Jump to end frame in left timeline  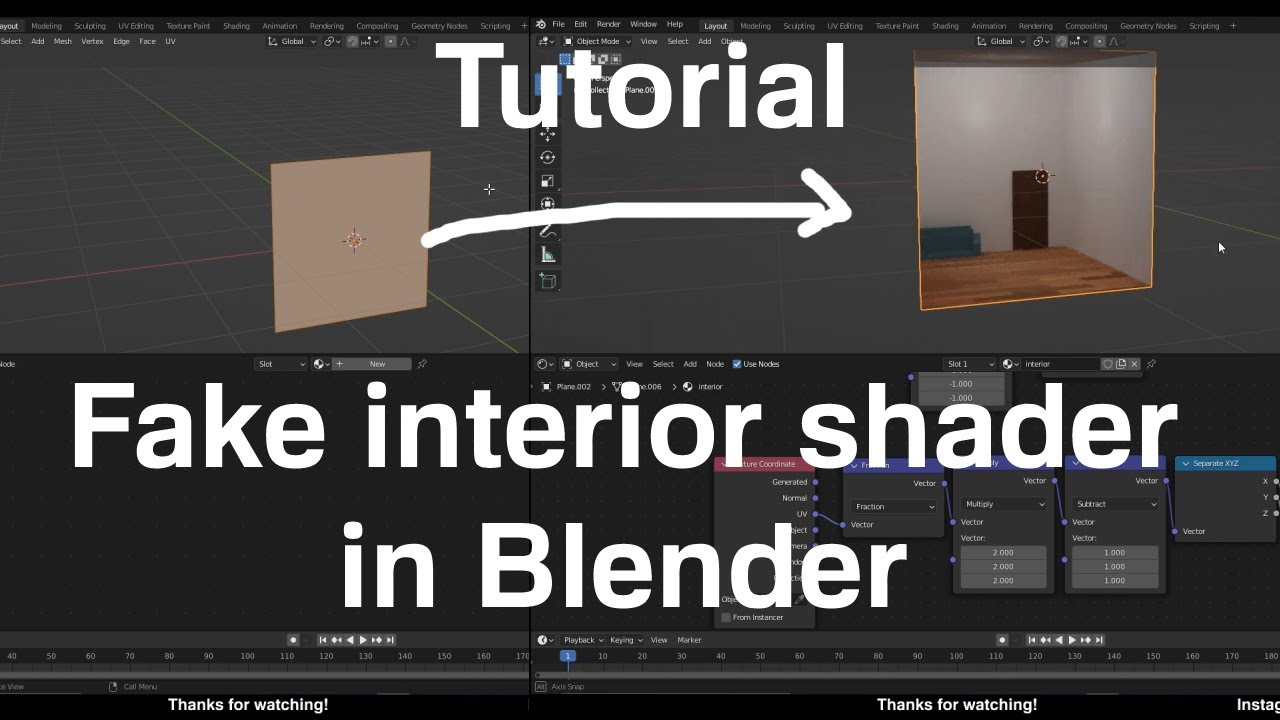pos(390,640)
